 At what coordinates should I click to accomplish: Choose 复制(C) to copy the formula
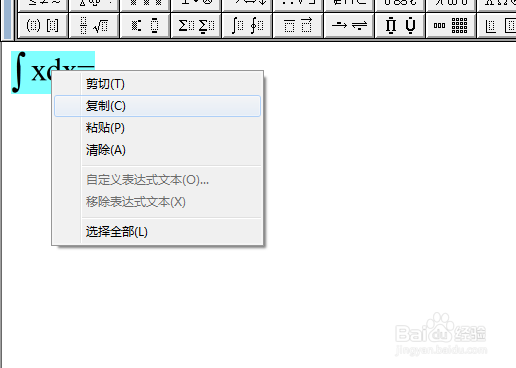pos(157,106)
